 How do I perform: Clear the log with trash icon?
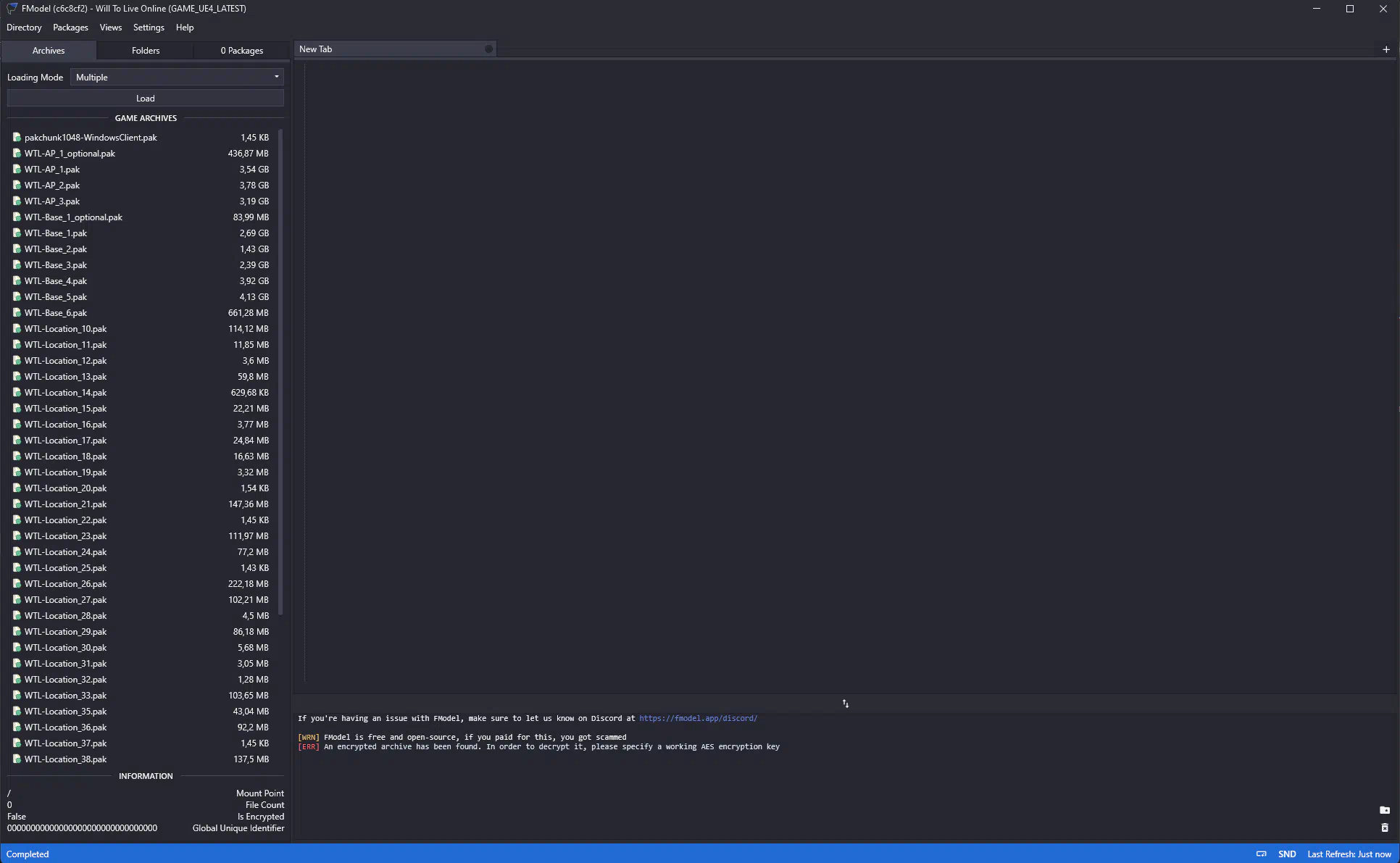coord(1384,827)
